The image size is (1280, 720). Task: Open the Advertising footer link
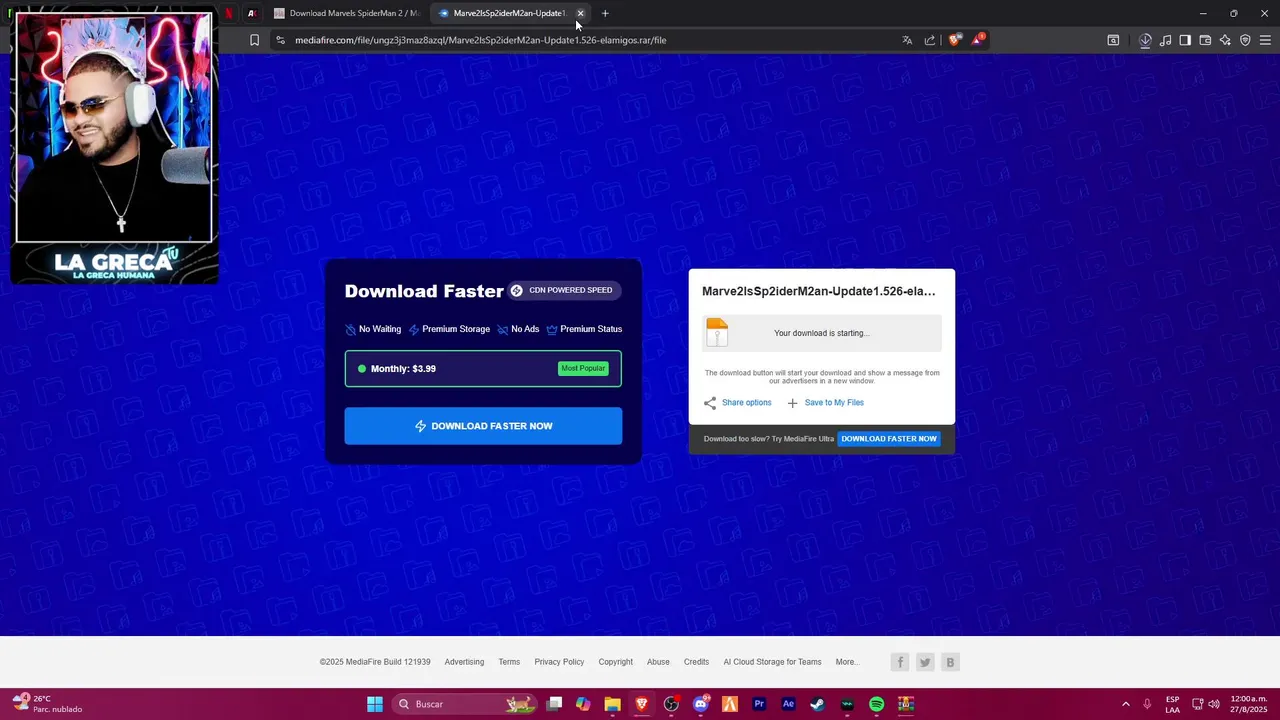coord(464,662)
